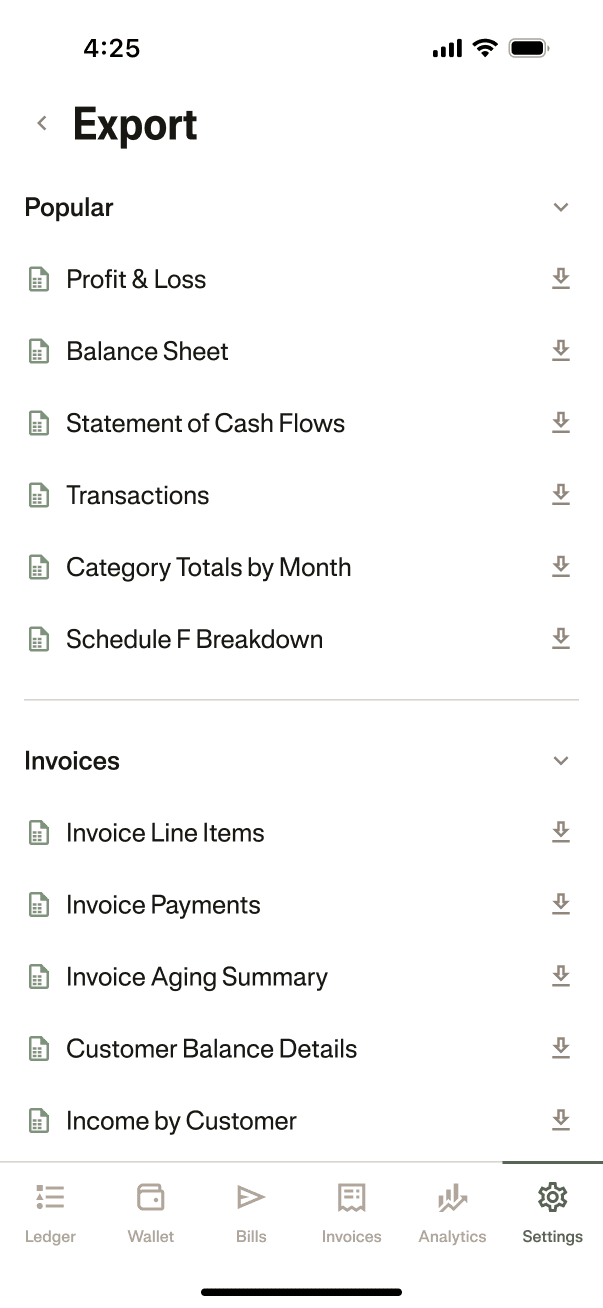Screen dimensions: 603x1308
Task: Collapse the Invoices section
Action: point(561,761)
